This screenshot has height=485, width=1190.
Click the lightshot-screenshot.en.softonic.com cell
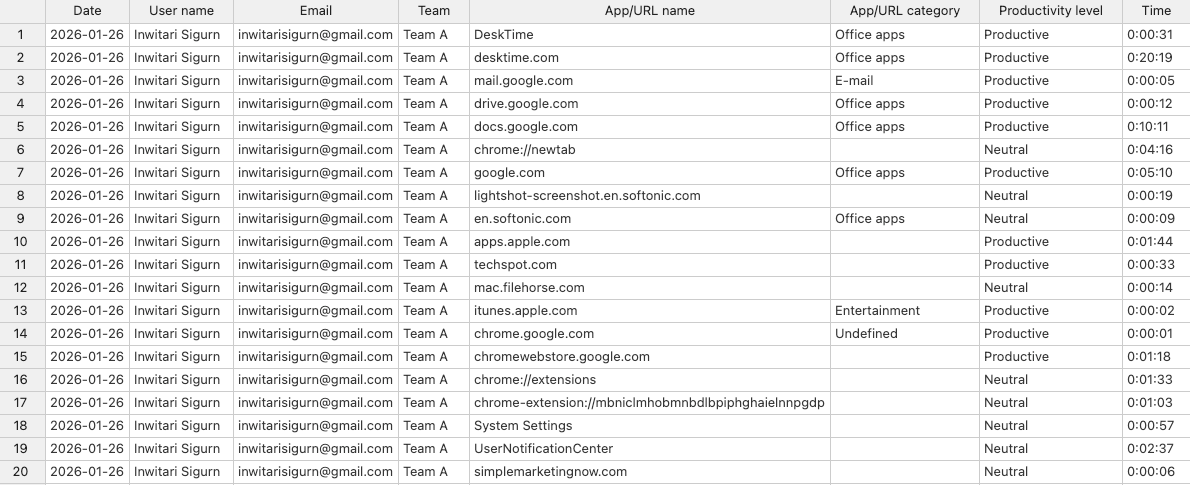650,196
